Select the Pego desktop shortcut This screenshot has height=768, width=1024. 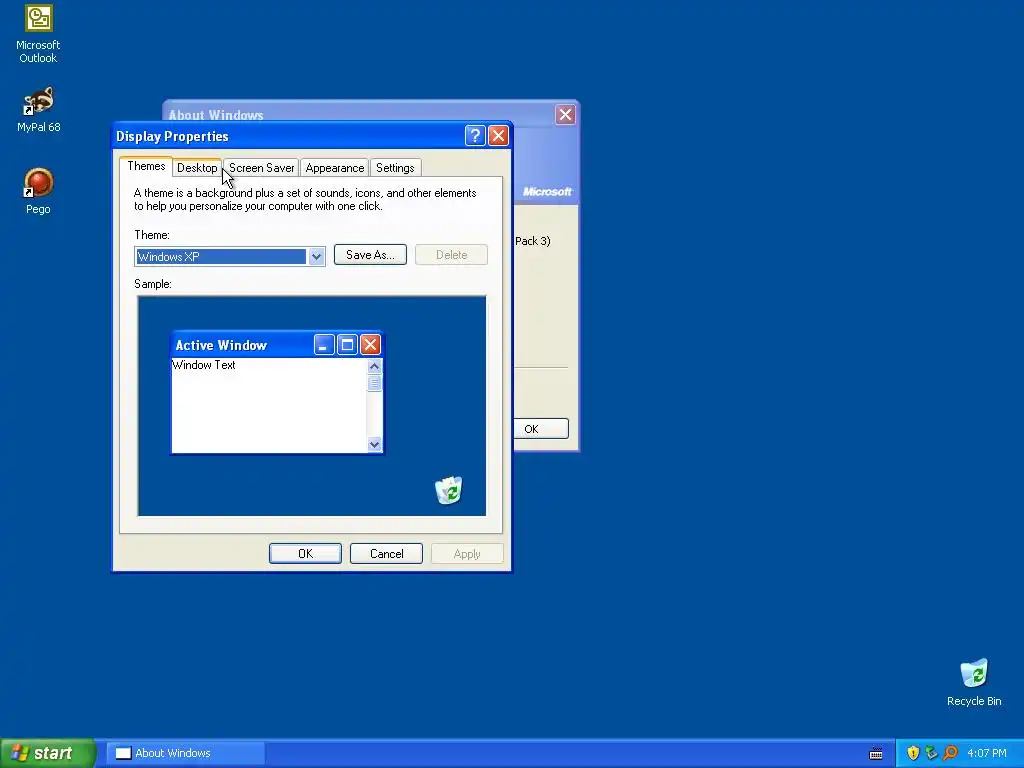click(38, 191)
